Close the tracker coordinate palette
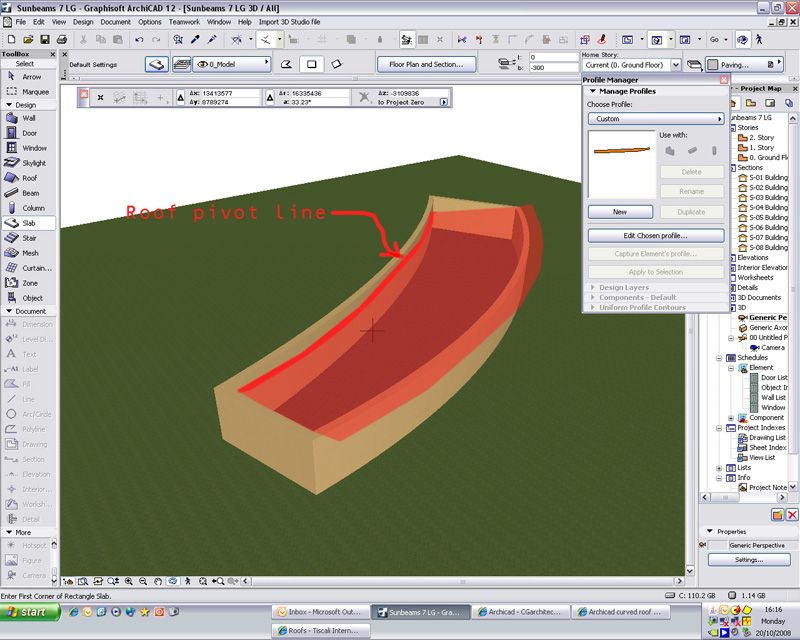 pyautogui.click(x=84, y=94)
